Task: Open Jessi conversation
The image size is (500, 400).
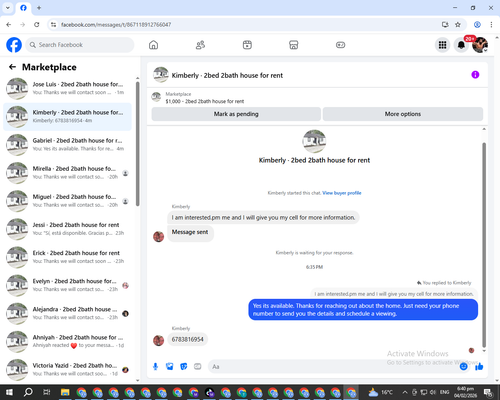Action: (67, 229)
